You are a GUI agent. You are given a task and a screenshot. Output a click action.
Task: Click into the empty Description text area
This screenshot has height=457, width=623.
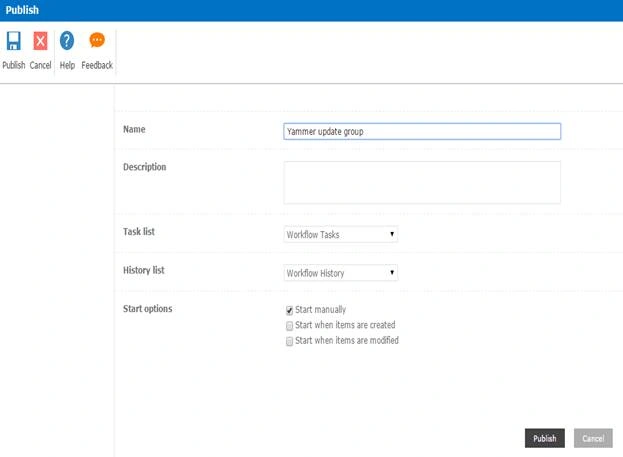[422, 182]
